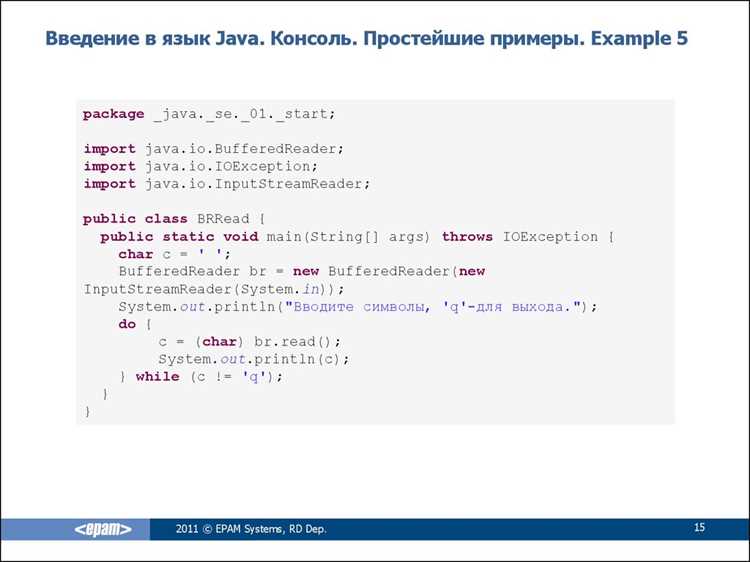
Task: Click the do keyword line
Action: coord(135,324)
